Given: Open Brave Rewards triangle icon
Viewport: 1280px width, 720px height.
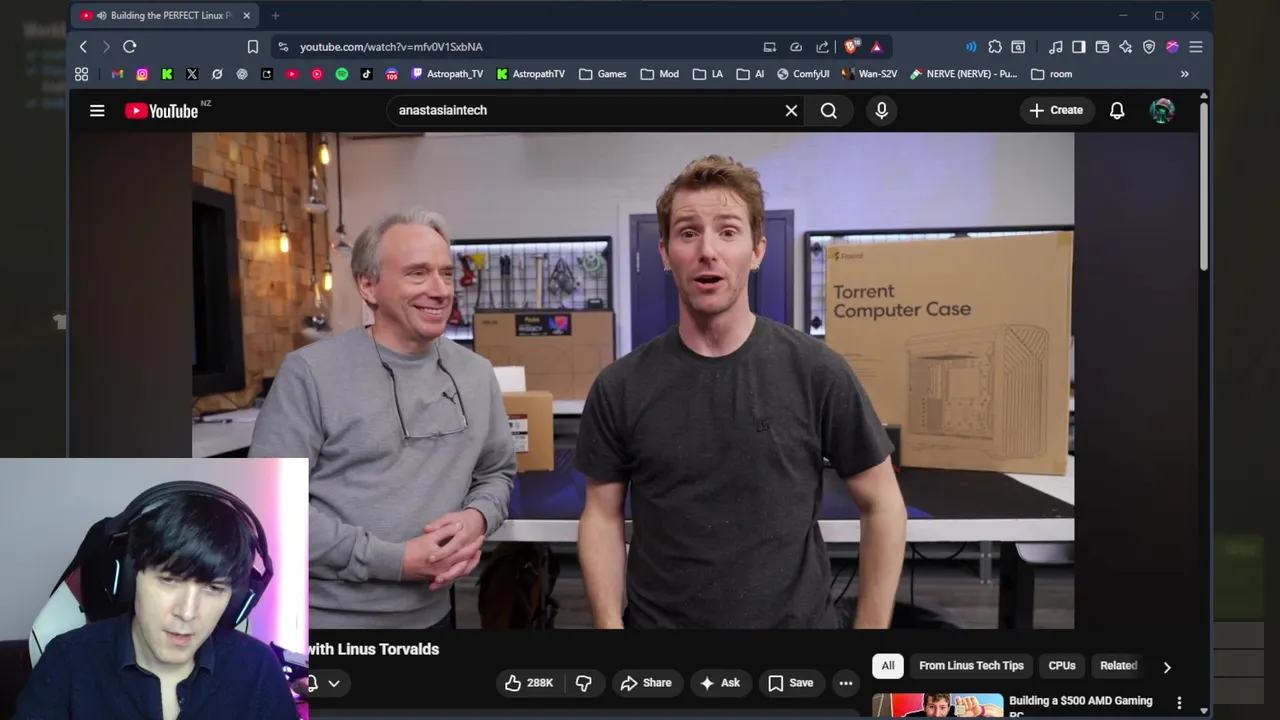Looking at the screenshot, I should (876, 47).
